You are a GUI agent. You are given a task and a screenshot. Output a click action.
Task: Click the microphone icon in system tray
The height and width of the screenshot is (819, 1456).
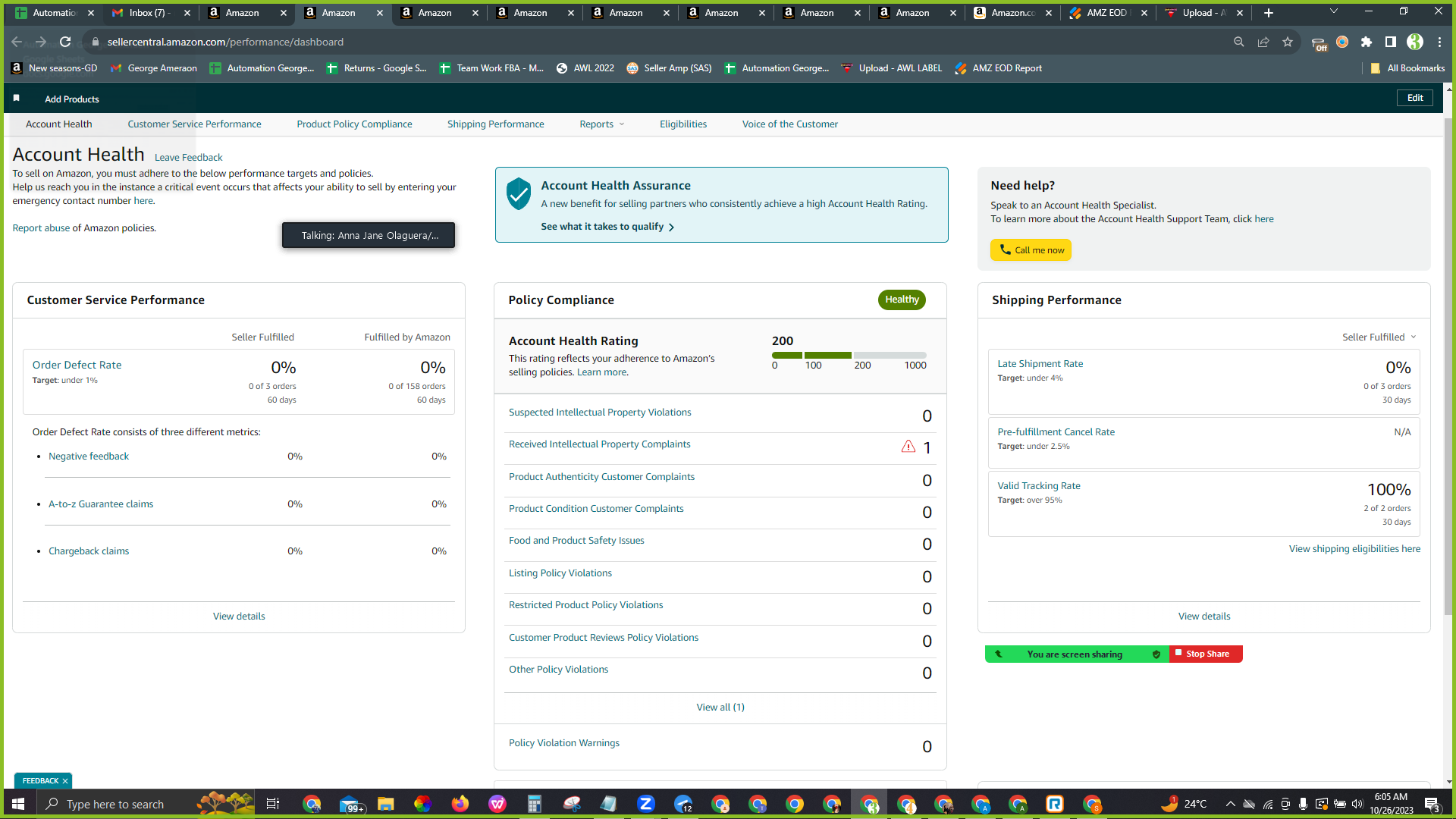tap(1303, 804)
